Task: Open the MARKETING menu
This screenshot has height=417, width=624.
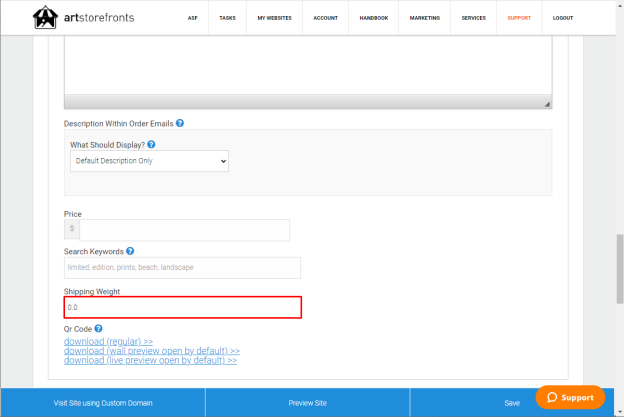Action: 425,18
